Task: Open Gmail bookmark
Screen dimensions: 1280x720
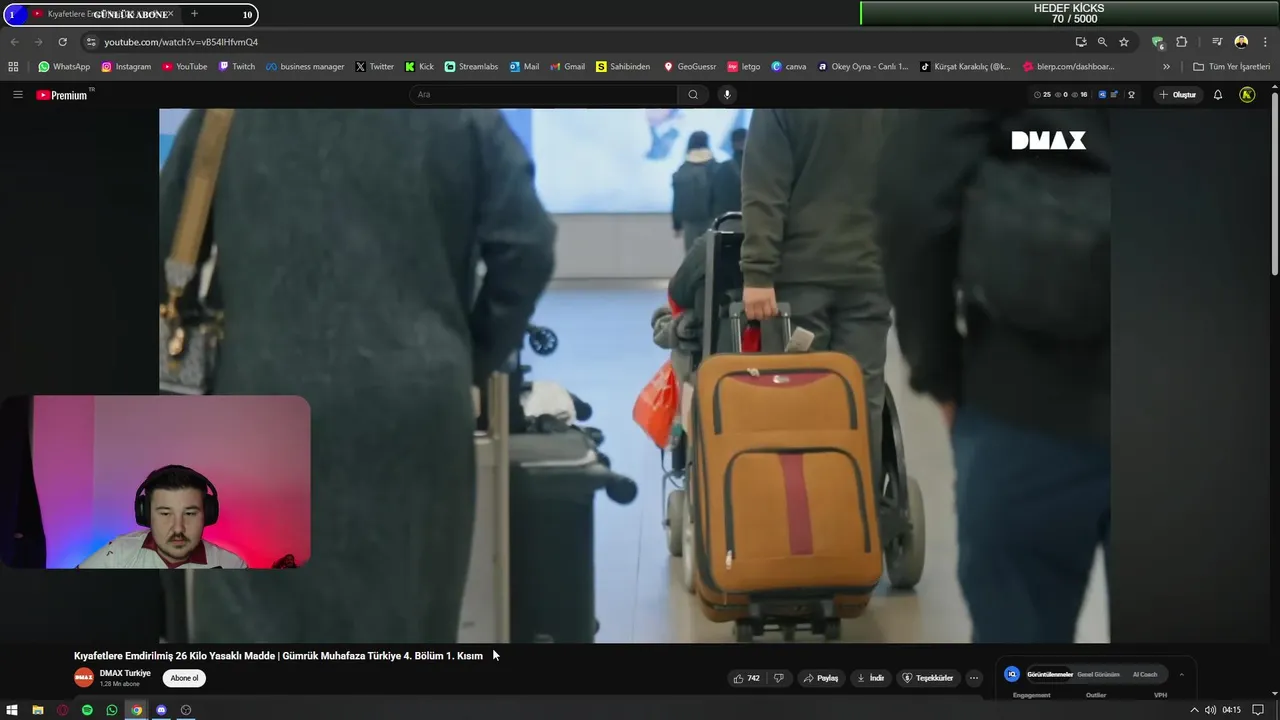Action: pyautogui.click(x=568, y=67)
